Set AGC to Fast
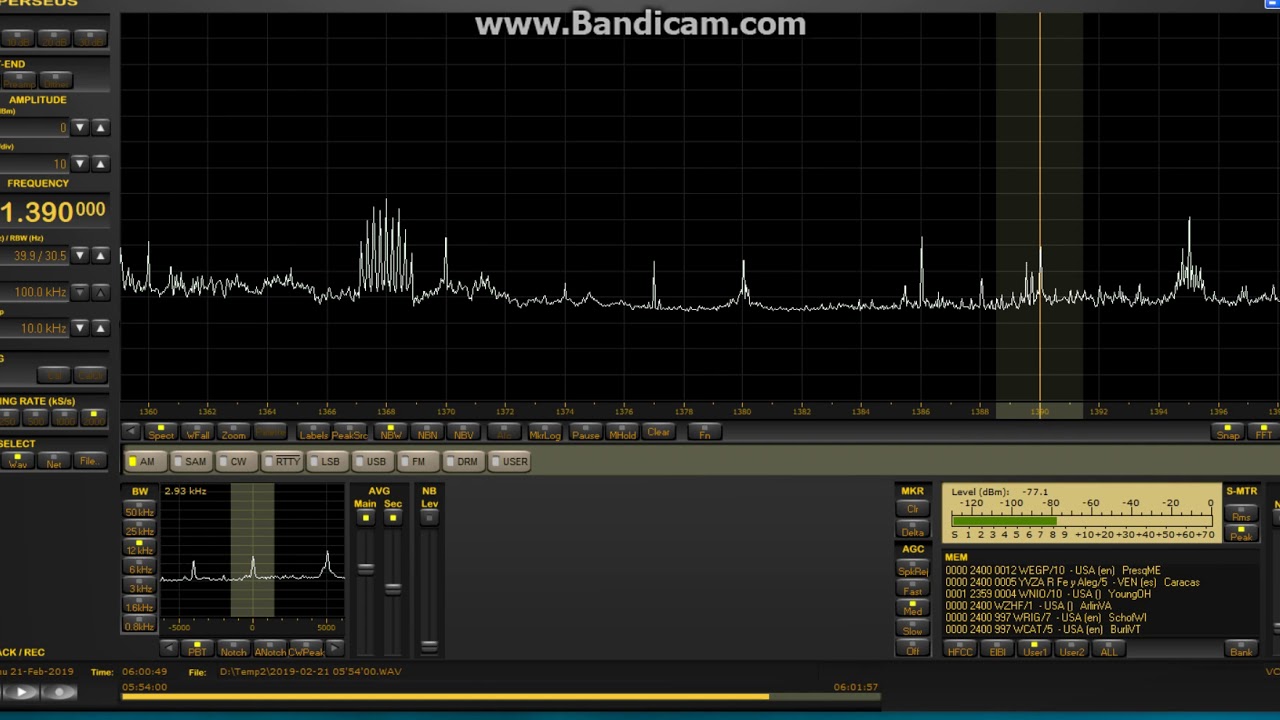 [912, 590]
